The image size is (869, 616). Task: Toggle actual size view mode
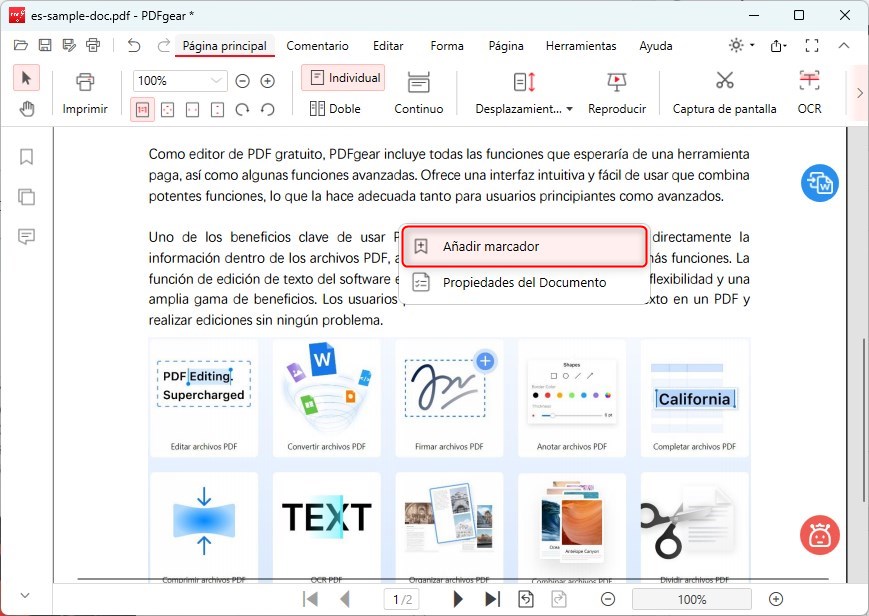coord(142,110)
